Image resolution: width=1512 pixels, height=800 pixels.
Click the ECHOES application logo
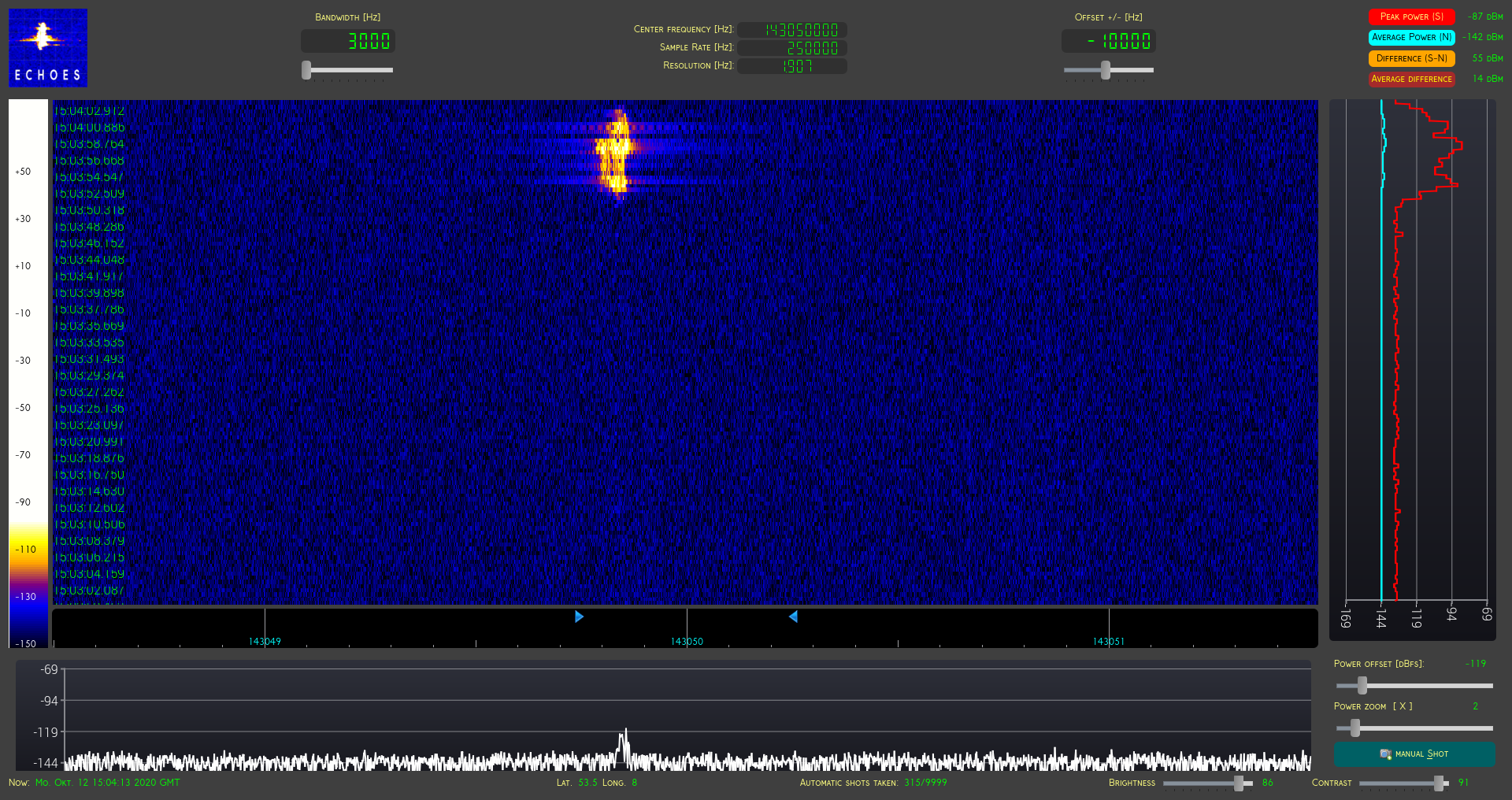point(48,47)
